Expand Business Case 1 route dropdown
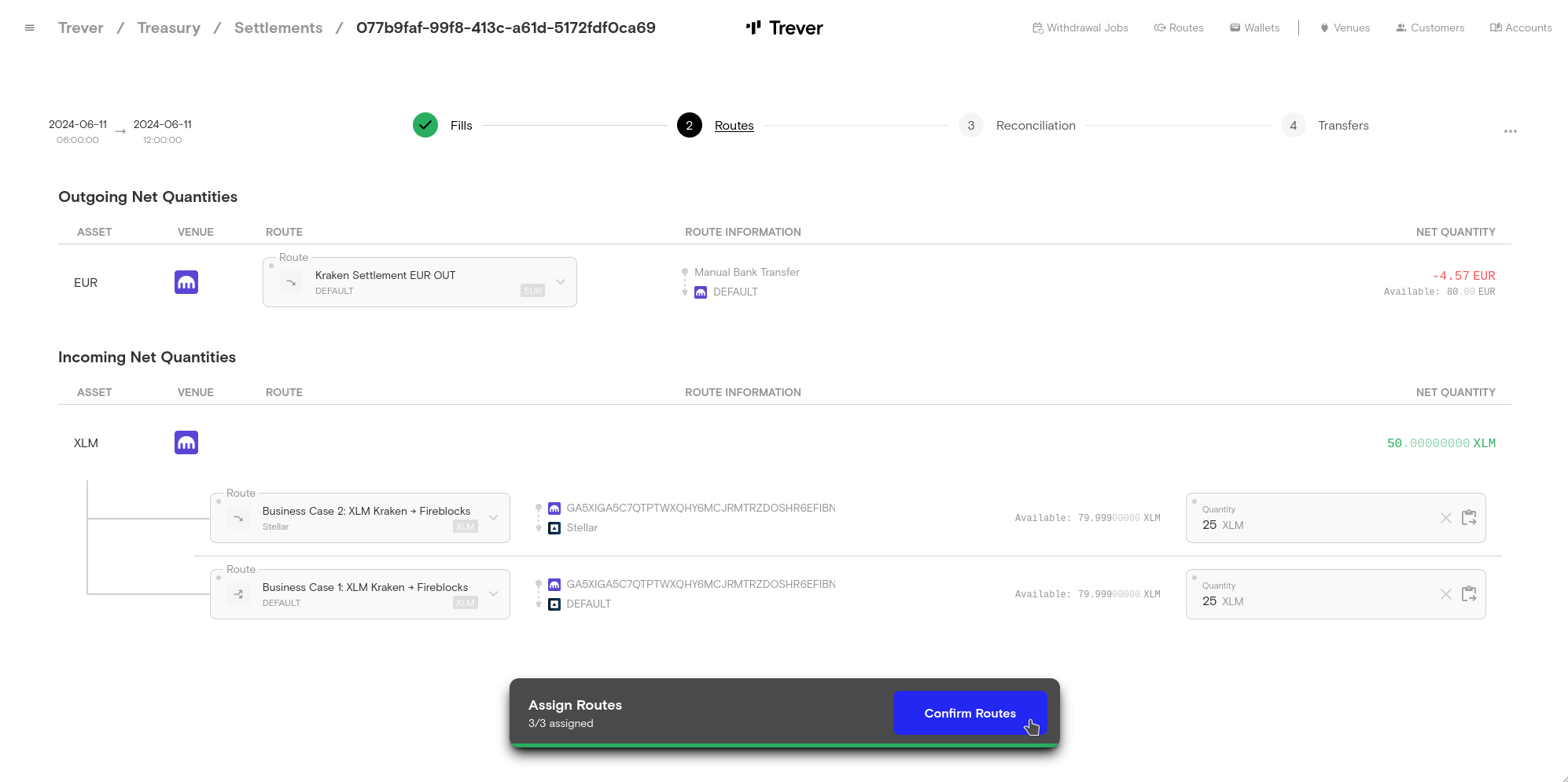1568x782 pixels. point(494,594)
